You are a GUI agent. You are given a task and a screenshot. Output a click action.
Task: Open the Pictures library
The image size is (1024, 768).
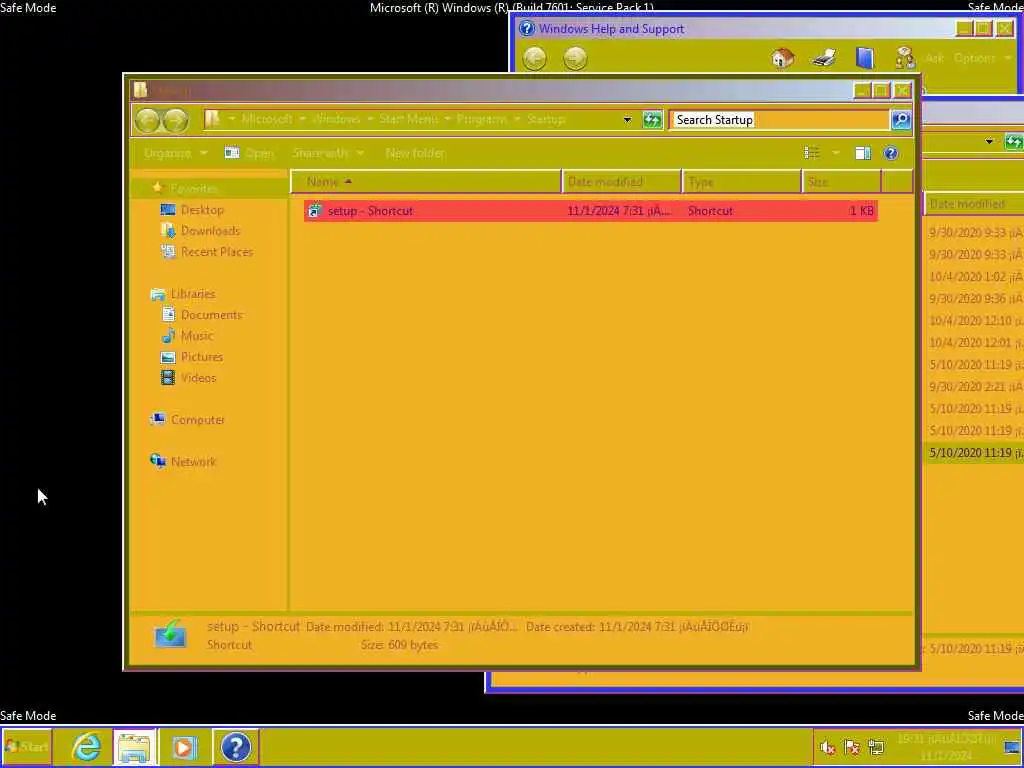point(202,357)
